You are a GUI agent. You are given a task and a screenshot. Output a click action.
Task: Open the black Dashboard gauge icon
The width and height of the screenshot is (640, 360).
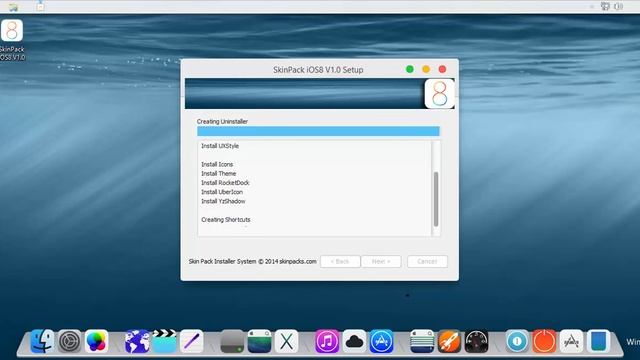pos(476,341)
